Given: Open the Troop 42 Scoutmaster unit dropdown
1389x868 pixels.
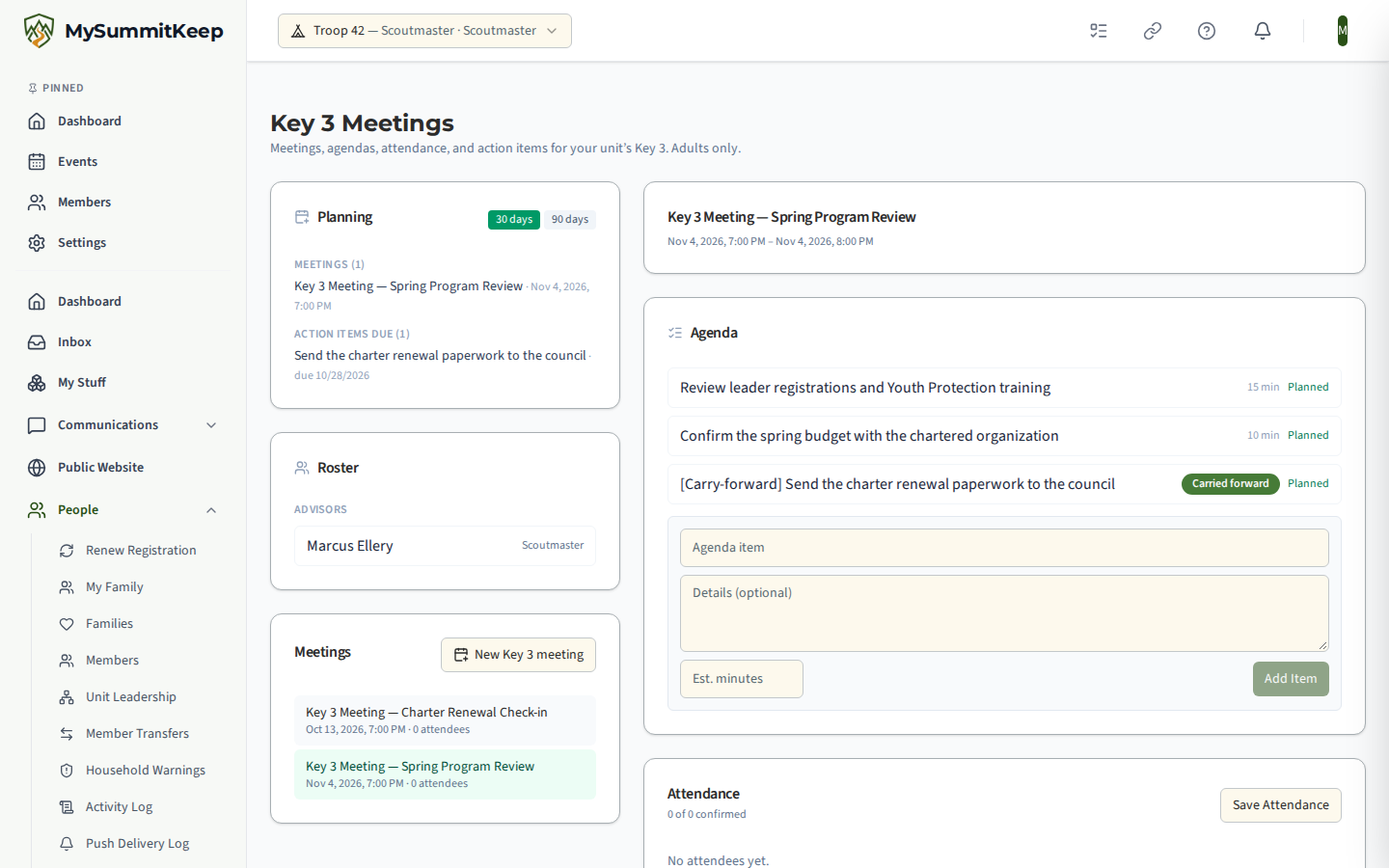Looking at the screenshot, I should coord(424,31).
